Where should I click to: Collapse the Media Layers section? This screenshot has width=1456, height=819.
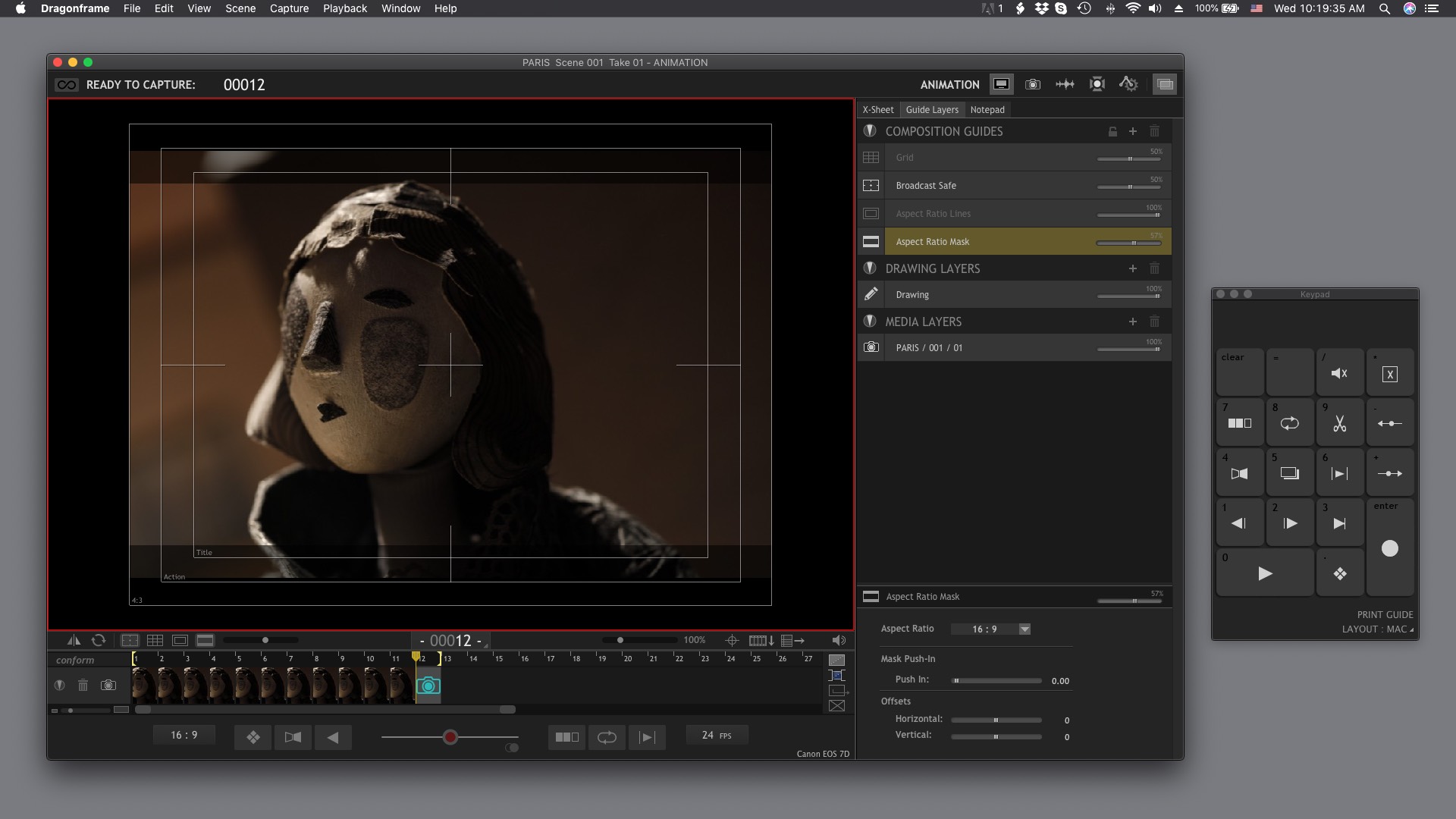[870, 322]
